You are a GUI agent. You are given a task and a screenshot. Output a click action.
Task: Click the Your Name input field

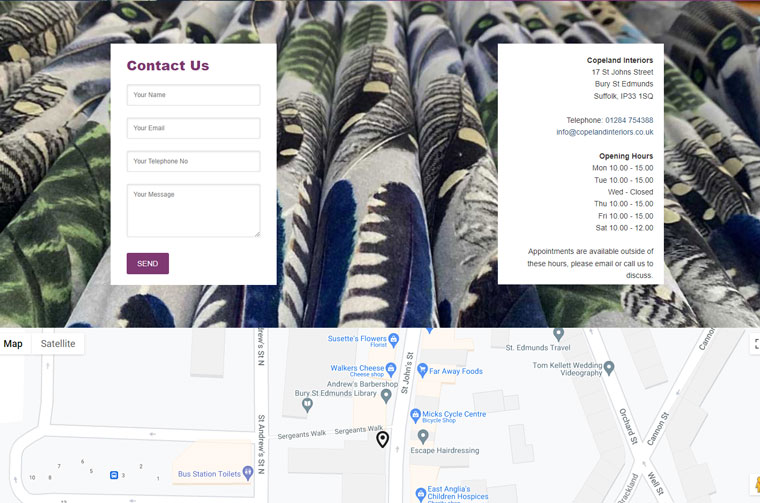tap(193, 95)
